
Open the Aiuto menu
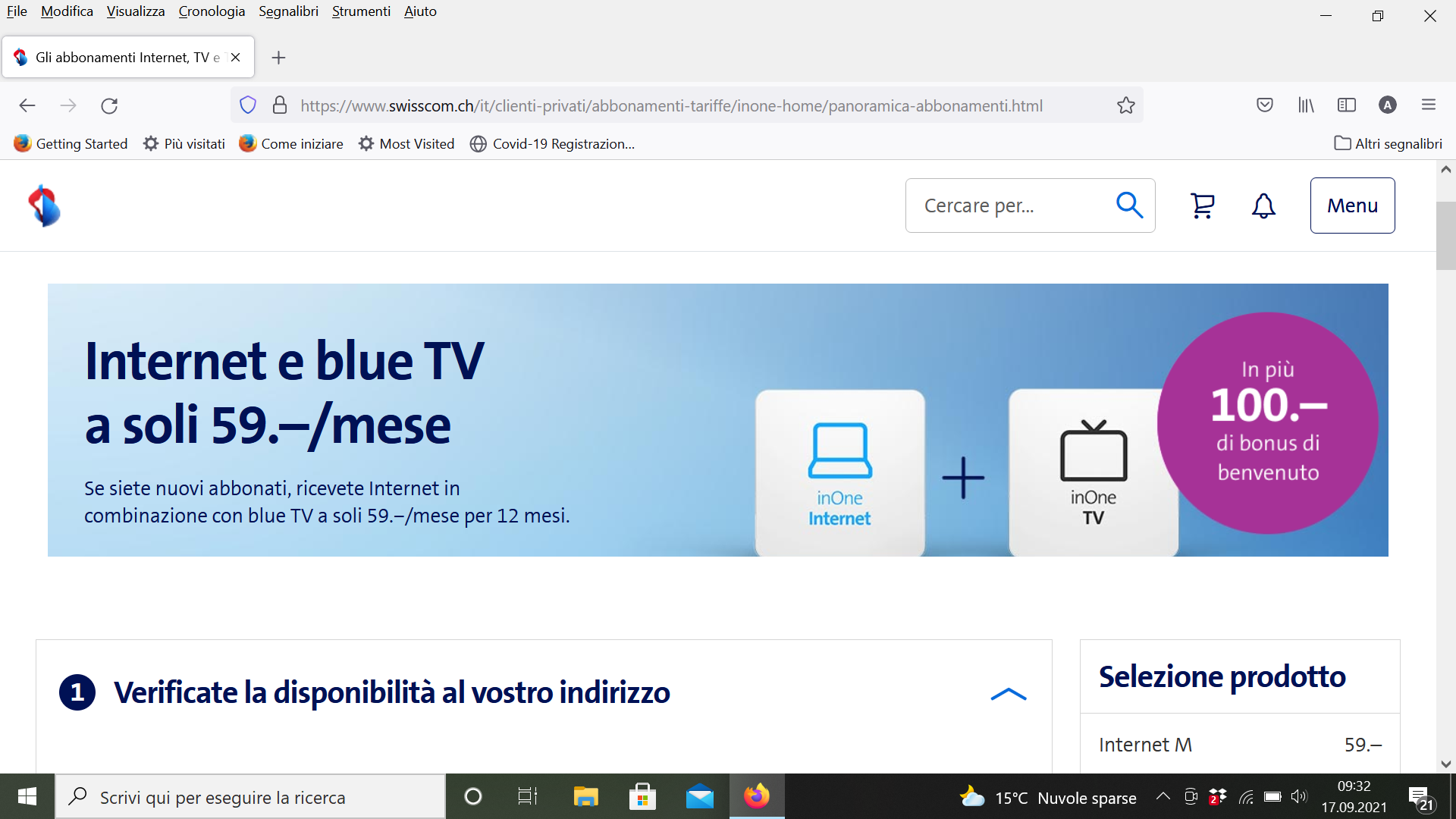pos(420,11)
